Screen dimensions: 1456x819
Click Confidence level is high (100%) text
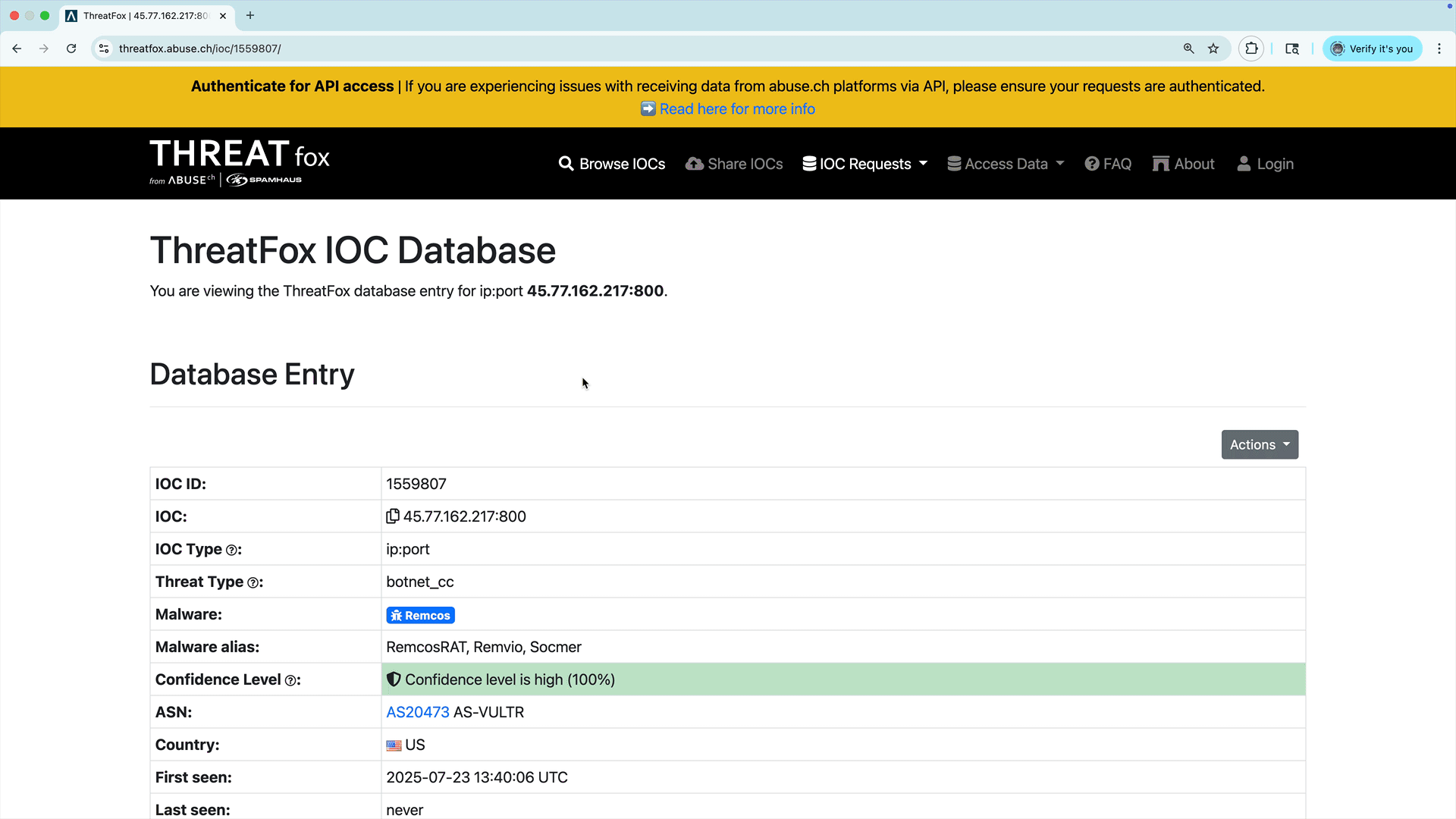tap(510, 679)
